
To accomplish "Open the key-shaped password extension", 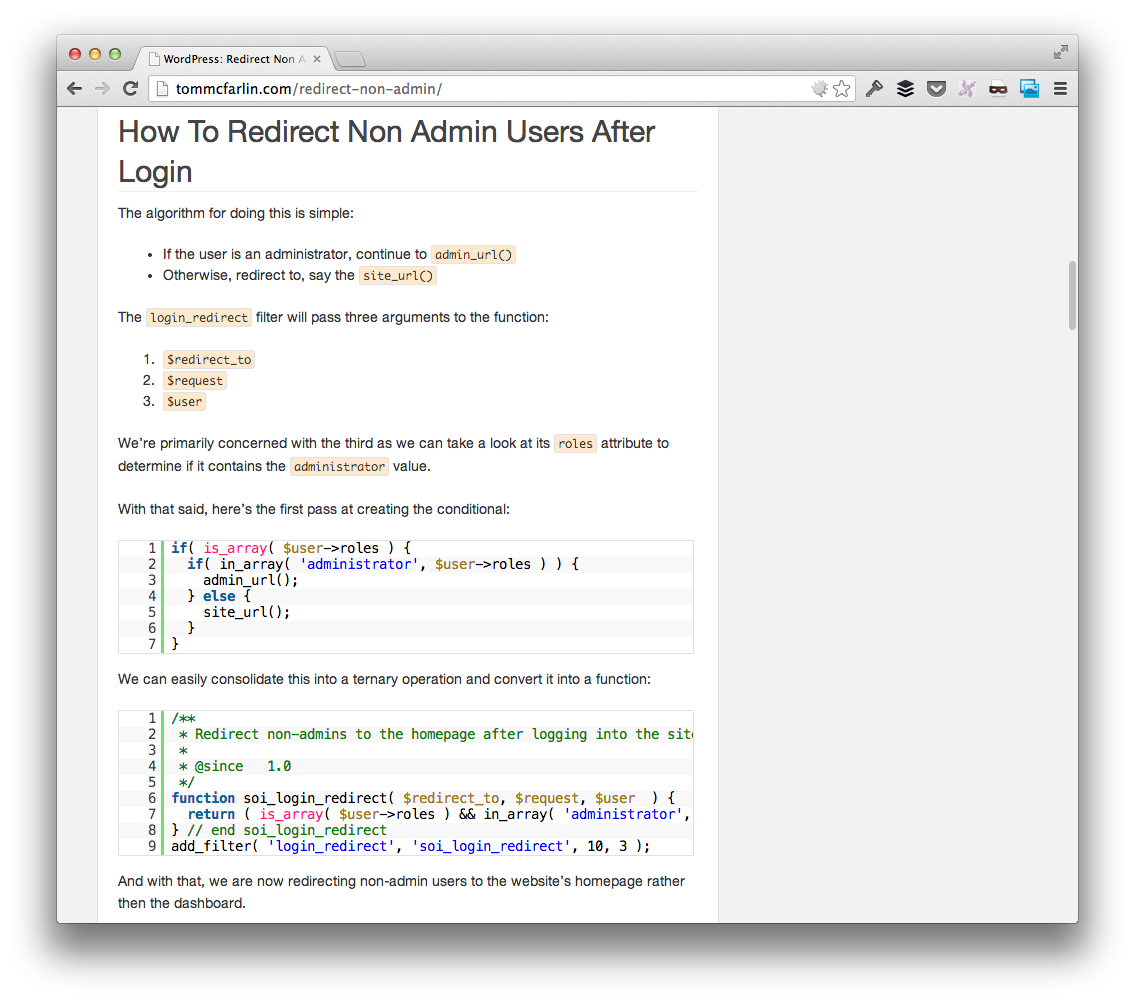I will click(874, 89).
